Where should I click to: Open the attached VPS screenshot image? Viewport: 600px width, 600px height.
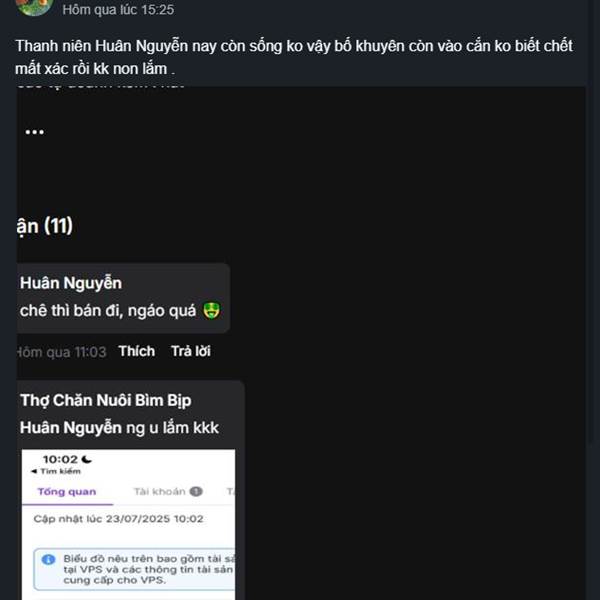pyautogui.click(x=128, y=525)
